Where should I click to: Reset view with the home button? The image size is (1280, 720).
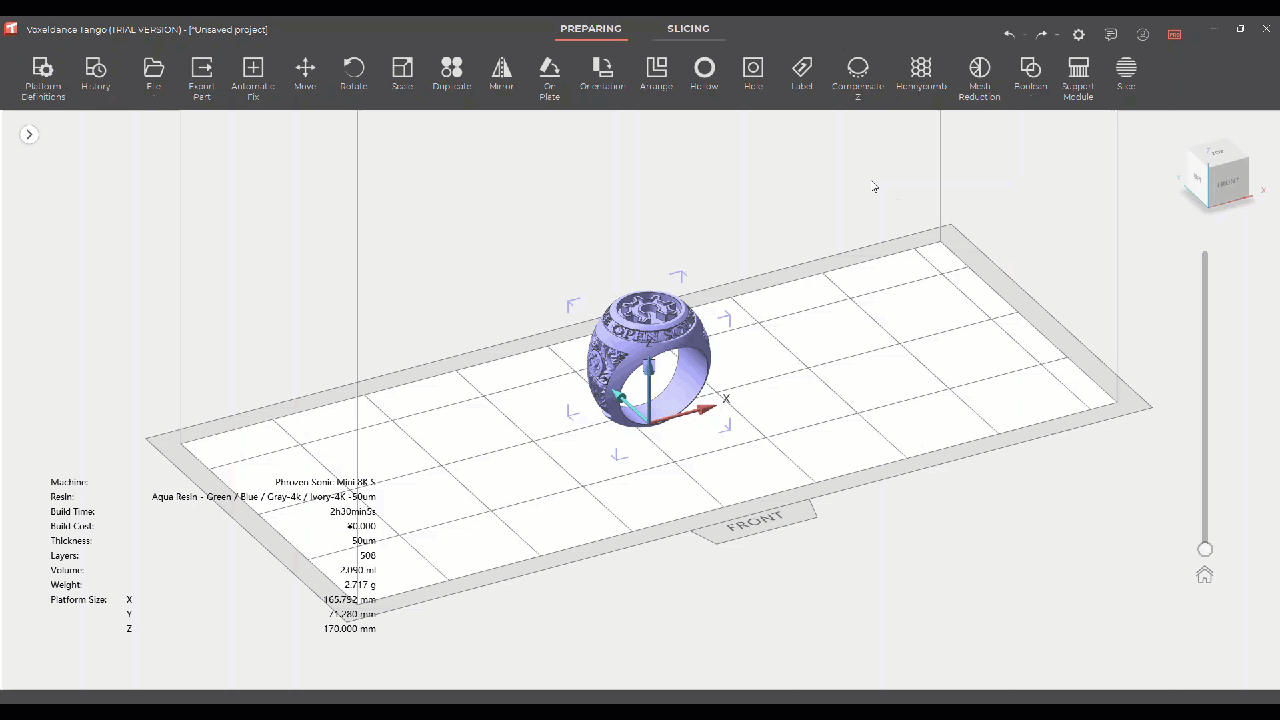[x=1204, y=575]
